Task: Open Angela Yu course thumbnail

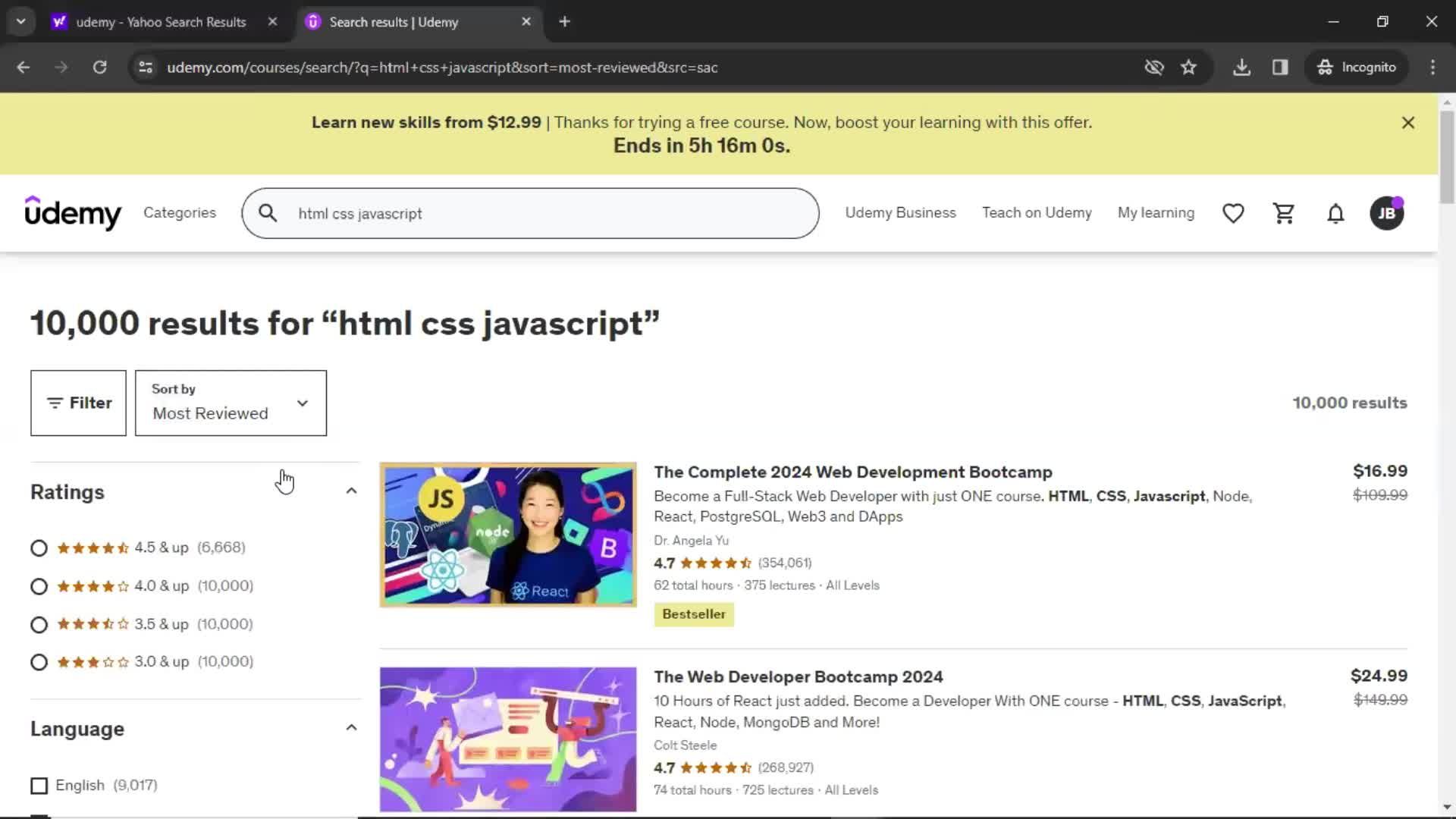Action: [508, 535]
